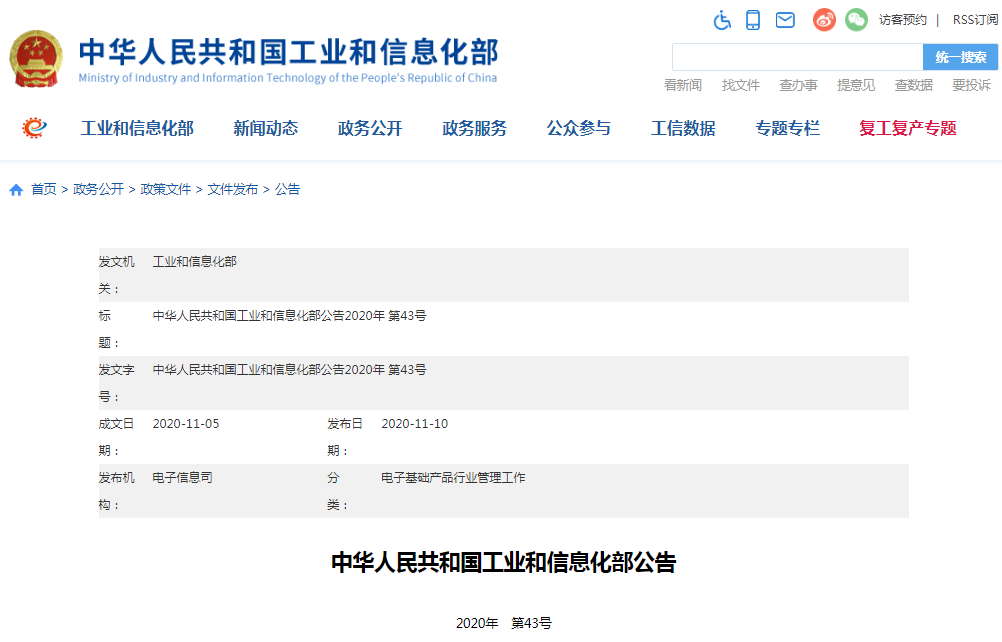Select the 新闻动态 navigation menu

[x=265, y=128]
